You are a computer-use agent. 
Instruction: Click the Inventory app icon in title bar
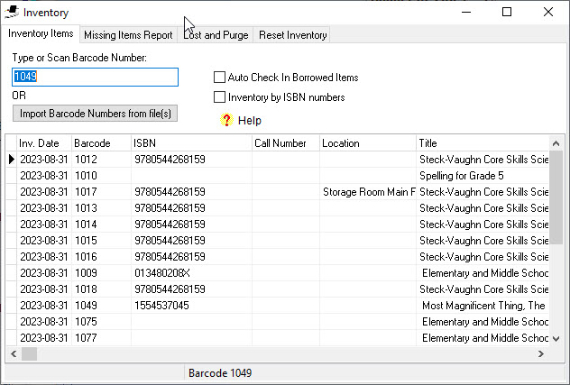(x=12, y=12)
